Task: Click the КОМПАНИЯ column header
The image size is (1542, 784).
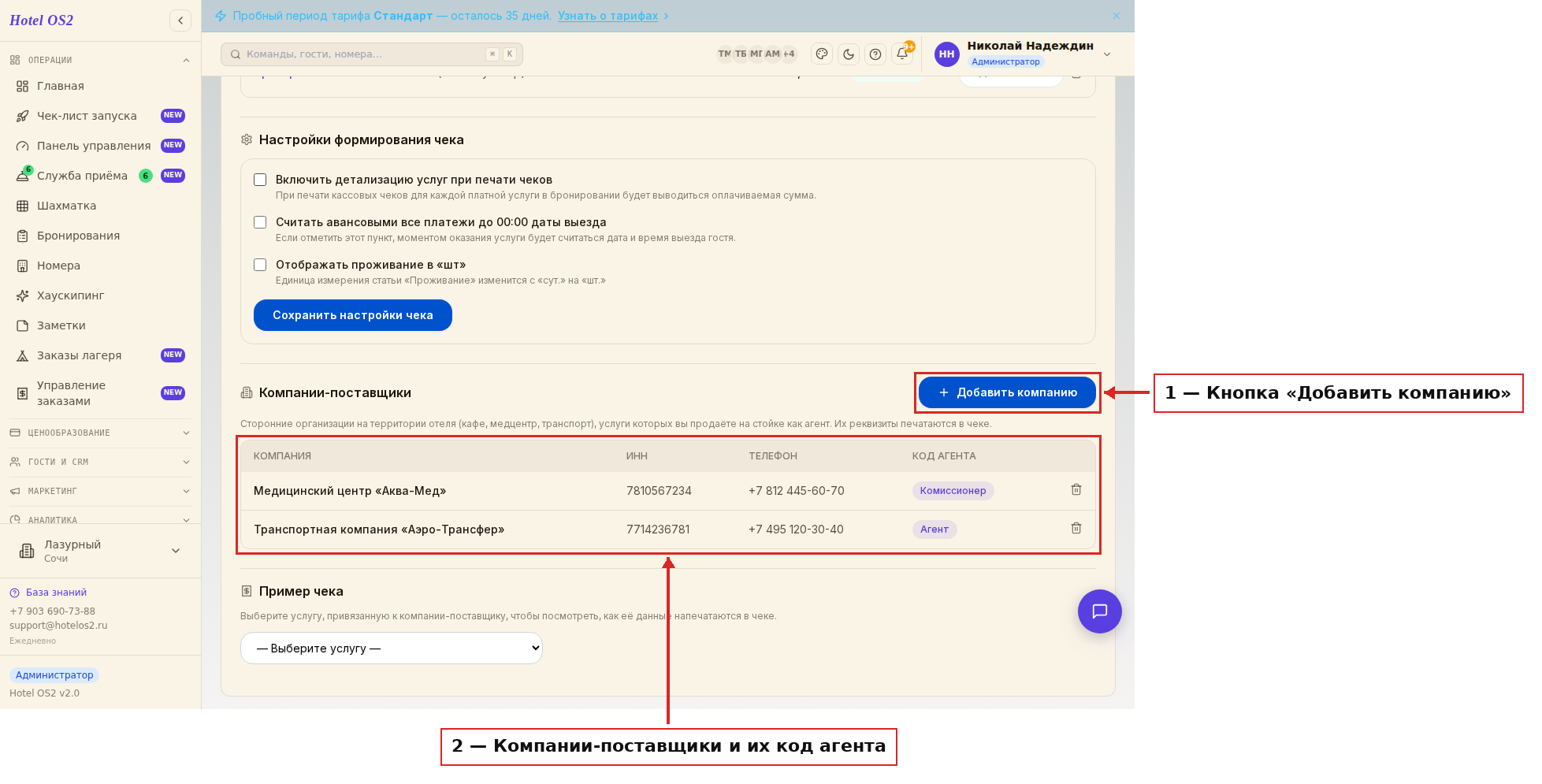Action: pos(282,456)
